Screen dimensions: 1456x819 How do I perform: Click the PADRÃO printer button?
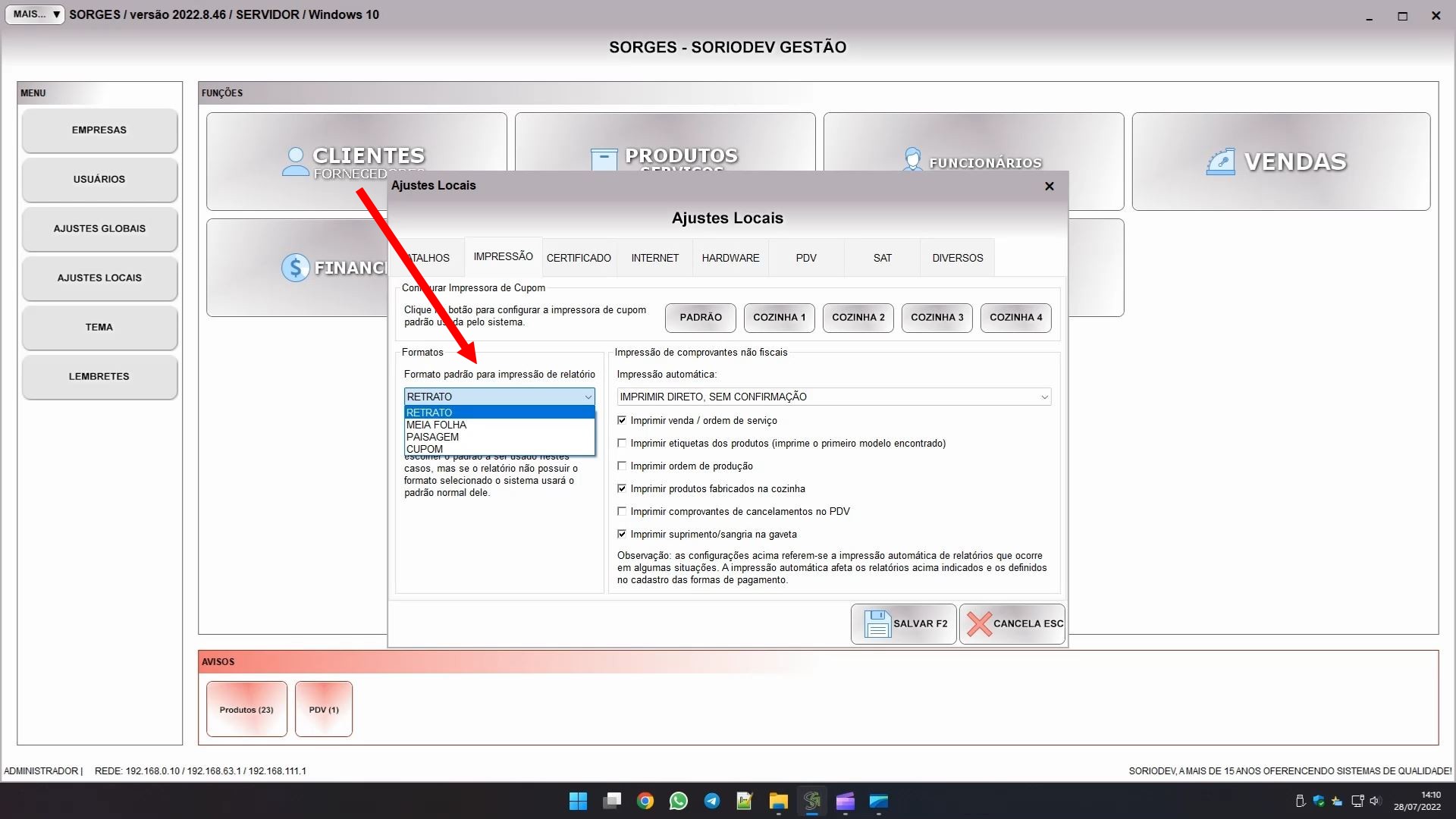(x=700, y=317)
